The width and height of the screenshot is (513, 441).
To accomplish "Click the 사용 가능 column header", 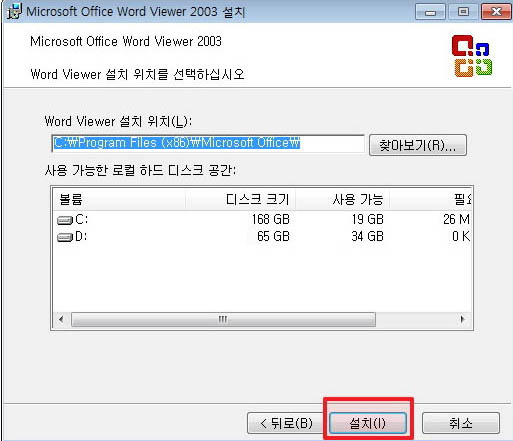I will click(342, 200).
